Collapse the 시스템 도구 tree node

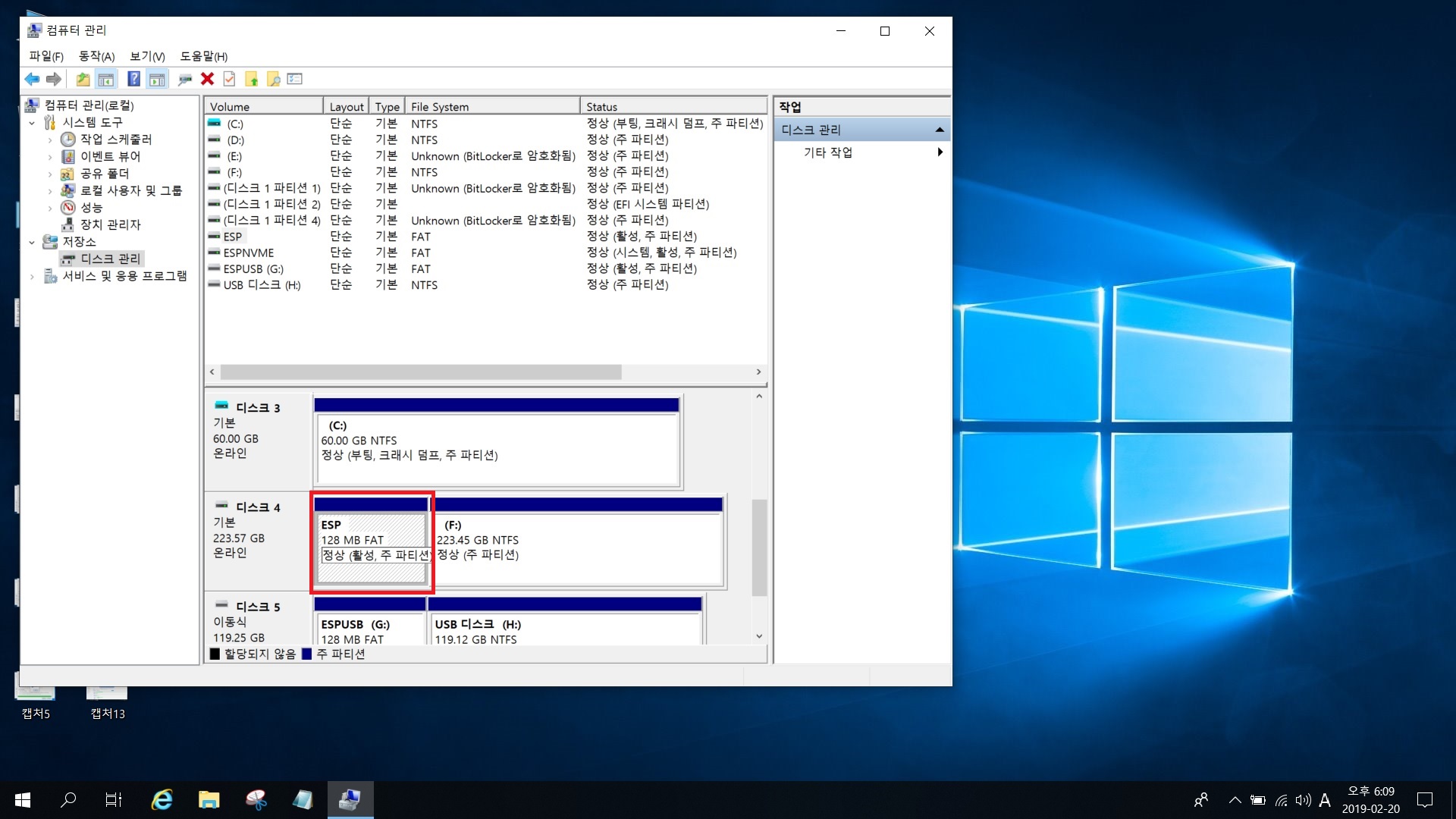(x=32, y=122)
